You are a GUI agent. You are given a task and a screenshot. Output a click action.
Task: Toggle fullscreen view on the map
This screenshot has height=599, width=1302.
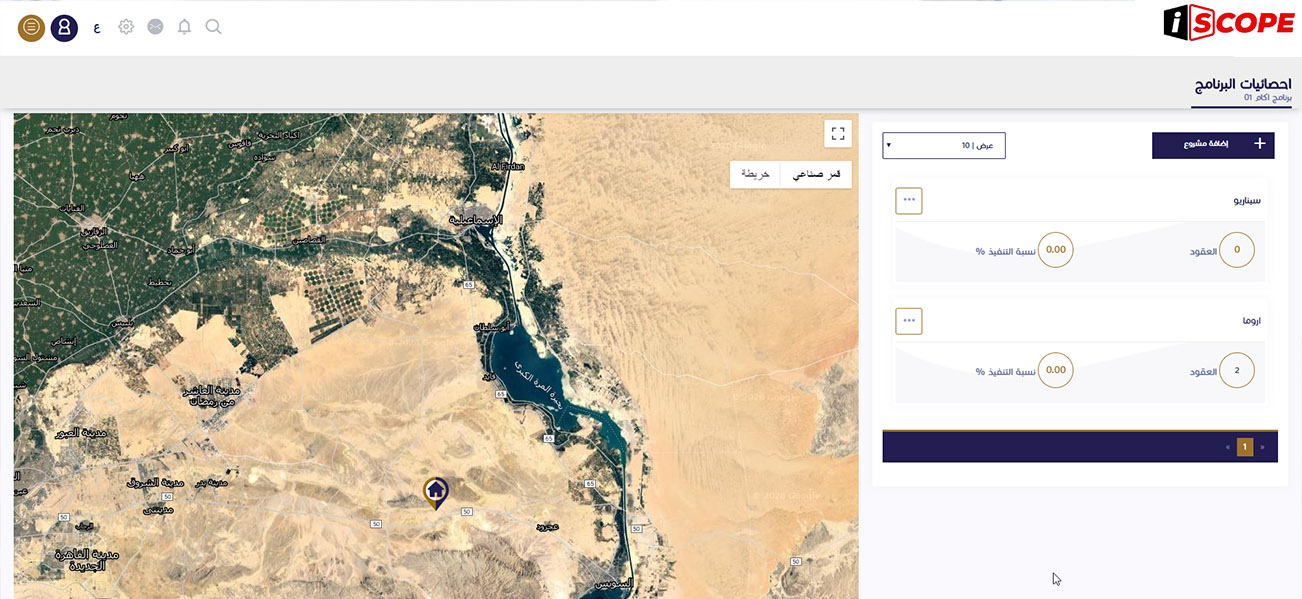coord(838,134)
